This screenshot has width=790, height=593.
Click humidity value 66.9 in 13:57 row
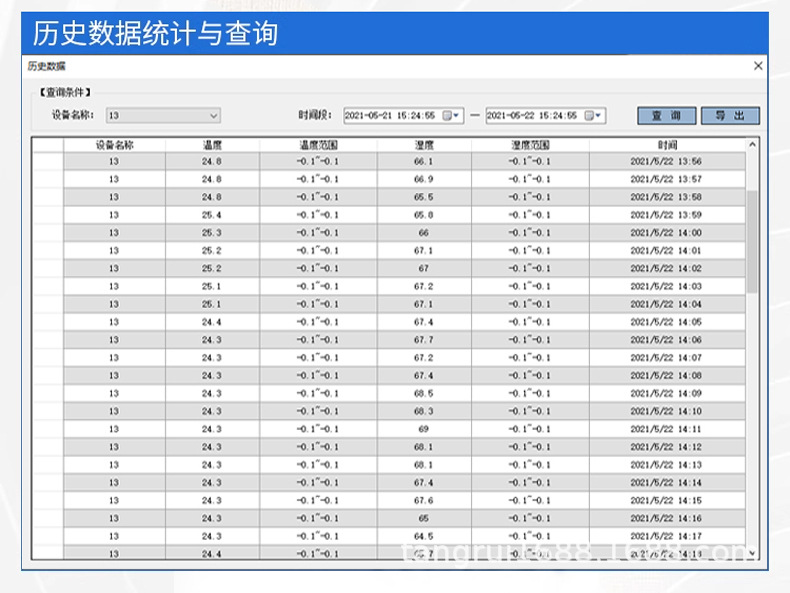[x=424, y=179]
